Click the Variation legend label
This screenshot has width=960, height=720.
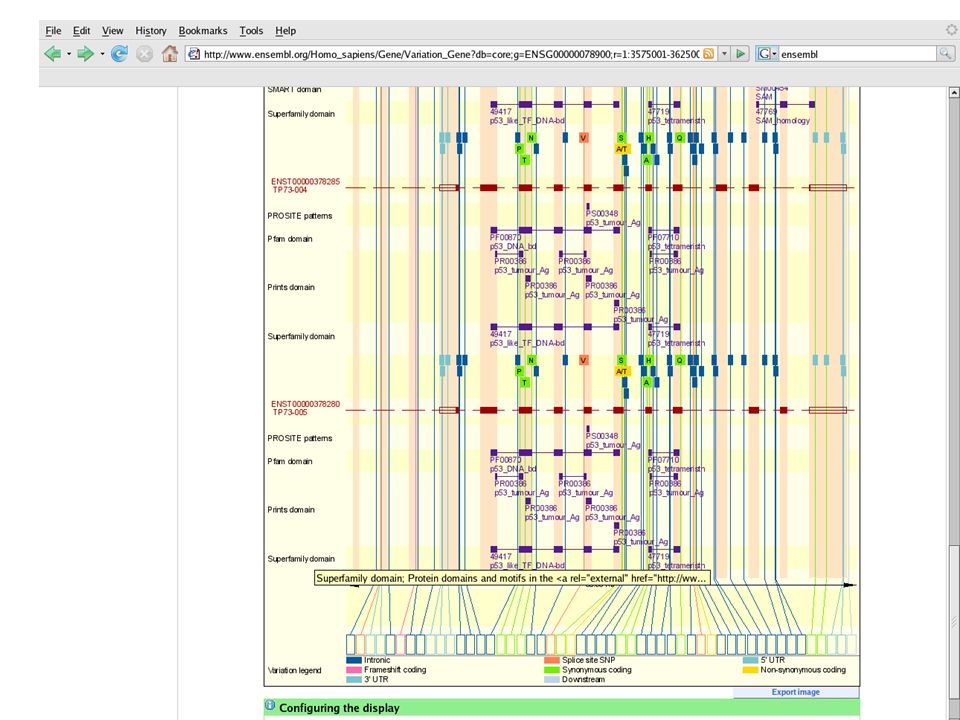click(x=294, y=670)
